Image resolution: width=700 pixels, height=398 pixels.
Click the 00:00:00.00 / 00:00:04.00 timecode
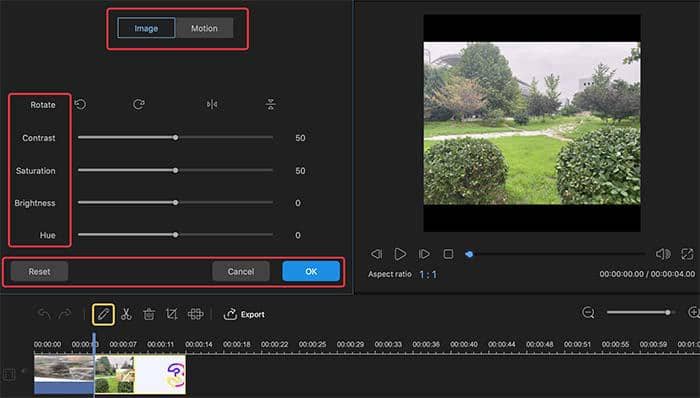(x=647, y=274)
